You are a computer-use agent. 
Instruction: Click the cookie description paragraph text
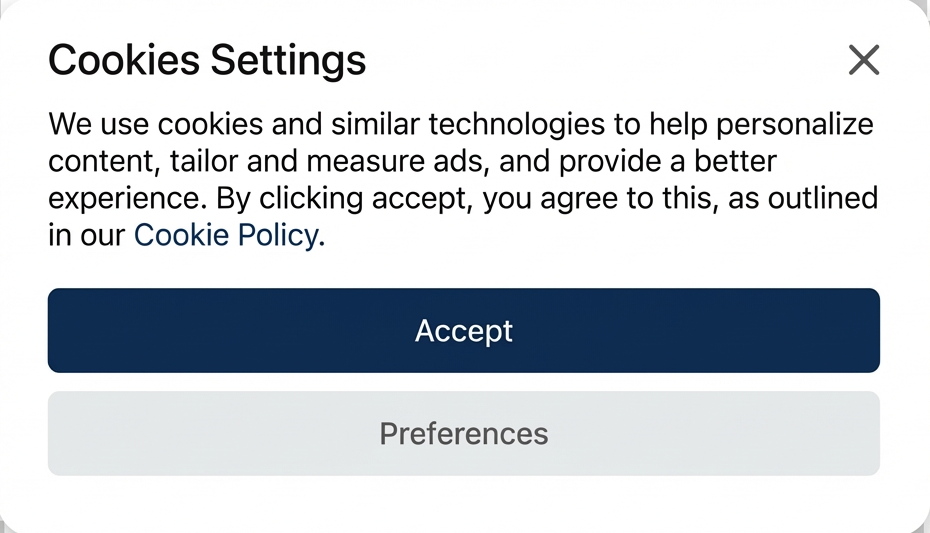click(x=462, y=161)
